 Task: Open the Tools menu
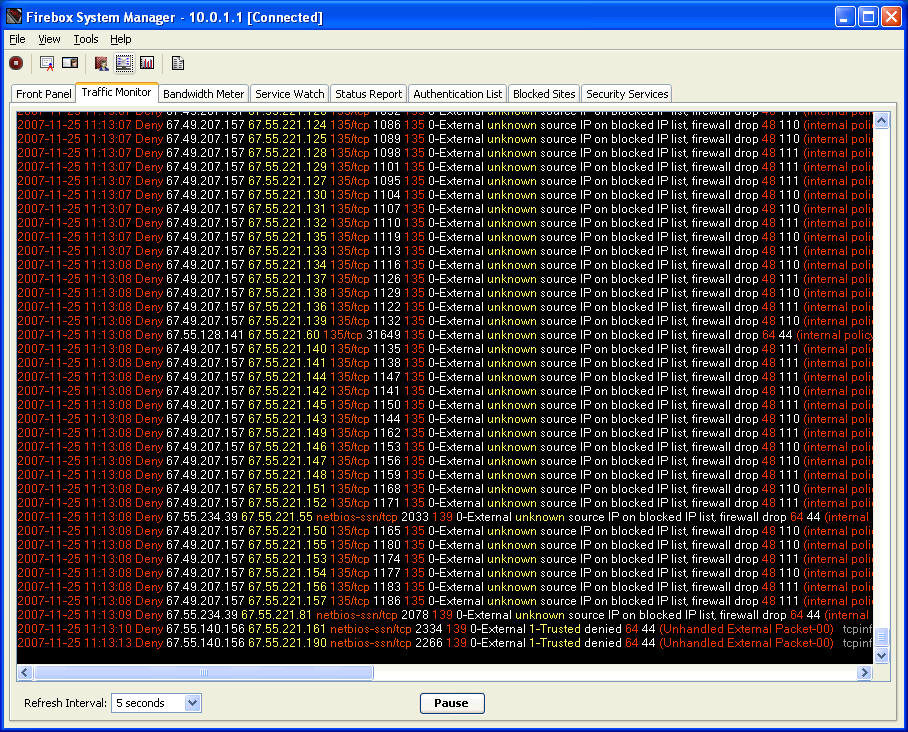pos(86,39)
